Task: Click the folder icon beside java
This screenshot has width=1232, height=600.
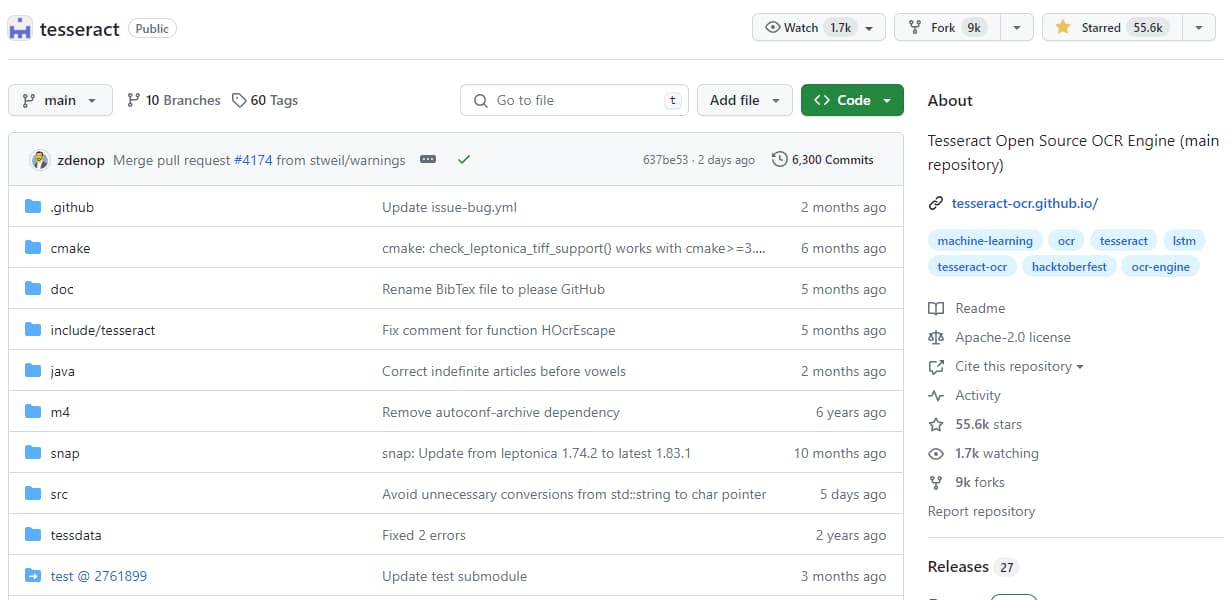Action: click(x=33, y=371)
